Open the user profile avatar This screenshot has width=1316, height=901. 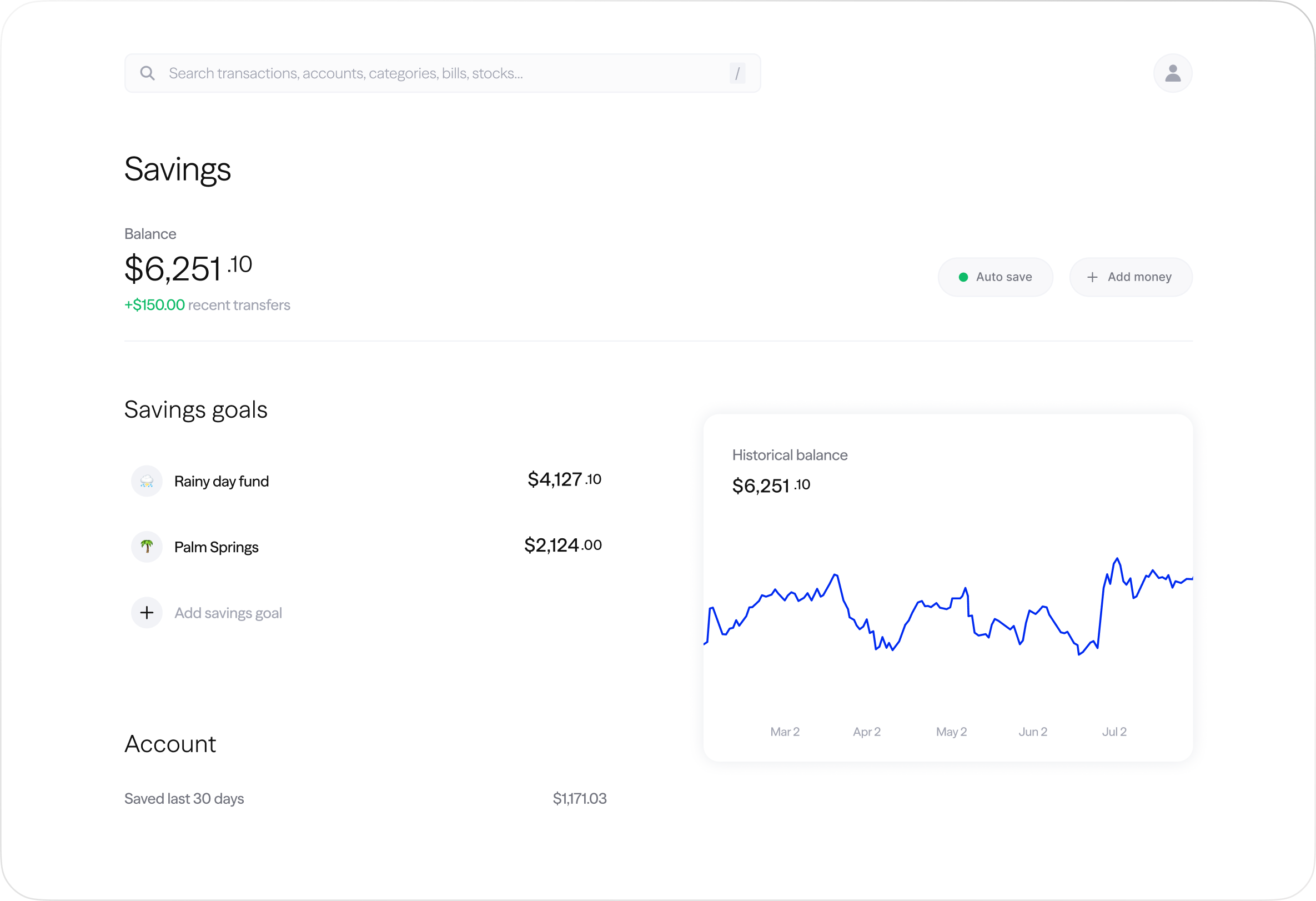point(1172,73)
